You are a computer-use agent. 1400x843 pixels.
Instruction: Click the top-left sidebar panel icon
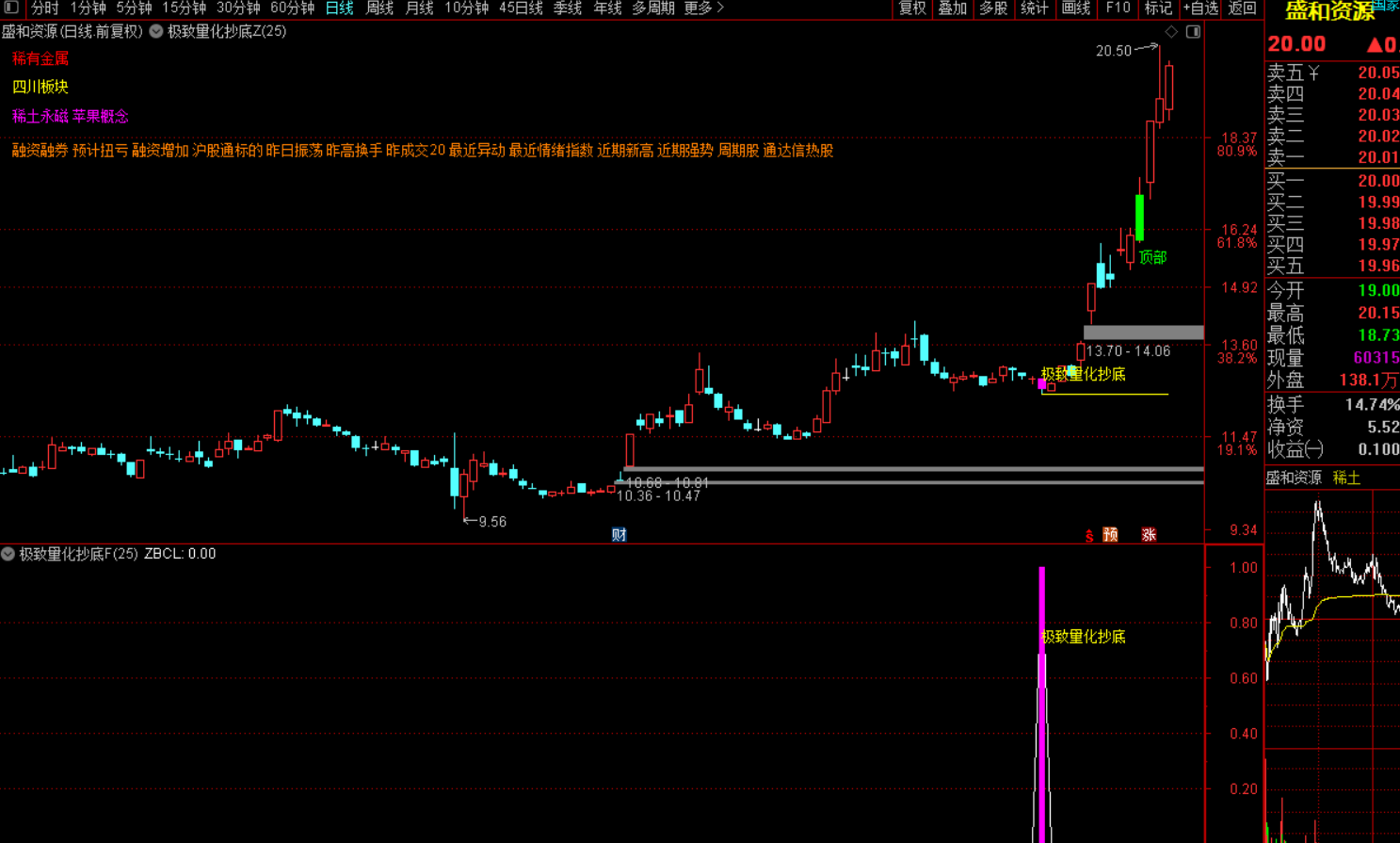[x=11, y=8]
